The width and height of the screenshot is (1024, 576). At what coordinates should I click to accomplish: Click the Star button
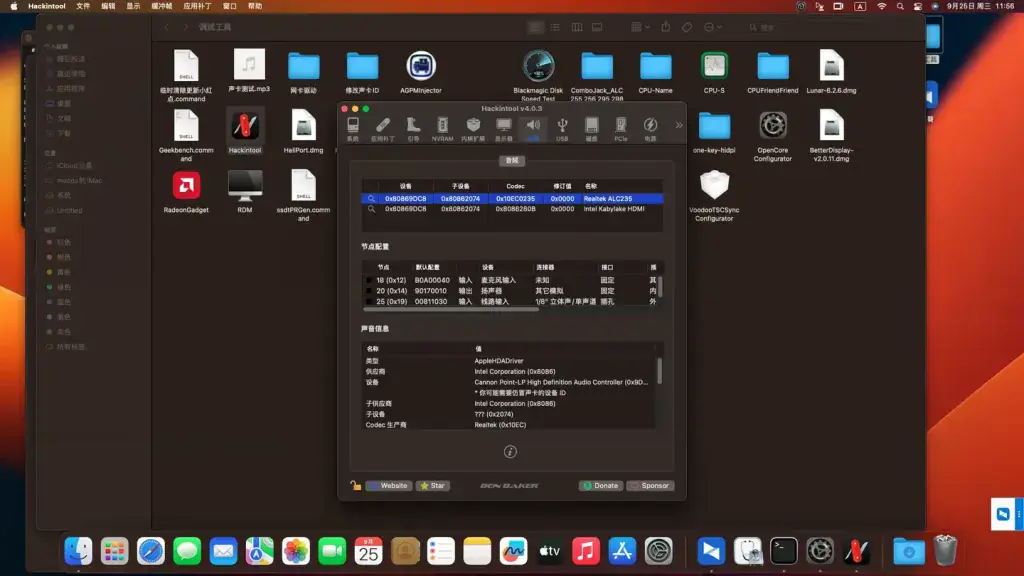pos(433,486)
